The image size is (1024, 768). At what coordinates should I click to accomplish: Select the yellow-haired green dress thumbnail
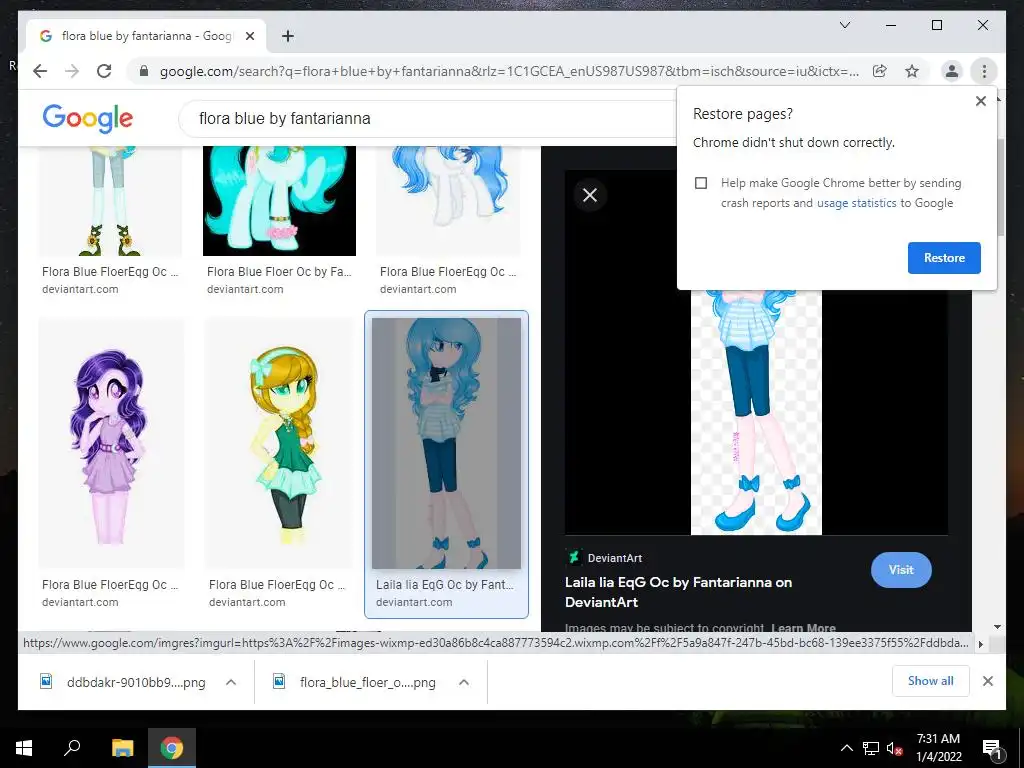tap(279, 443)
